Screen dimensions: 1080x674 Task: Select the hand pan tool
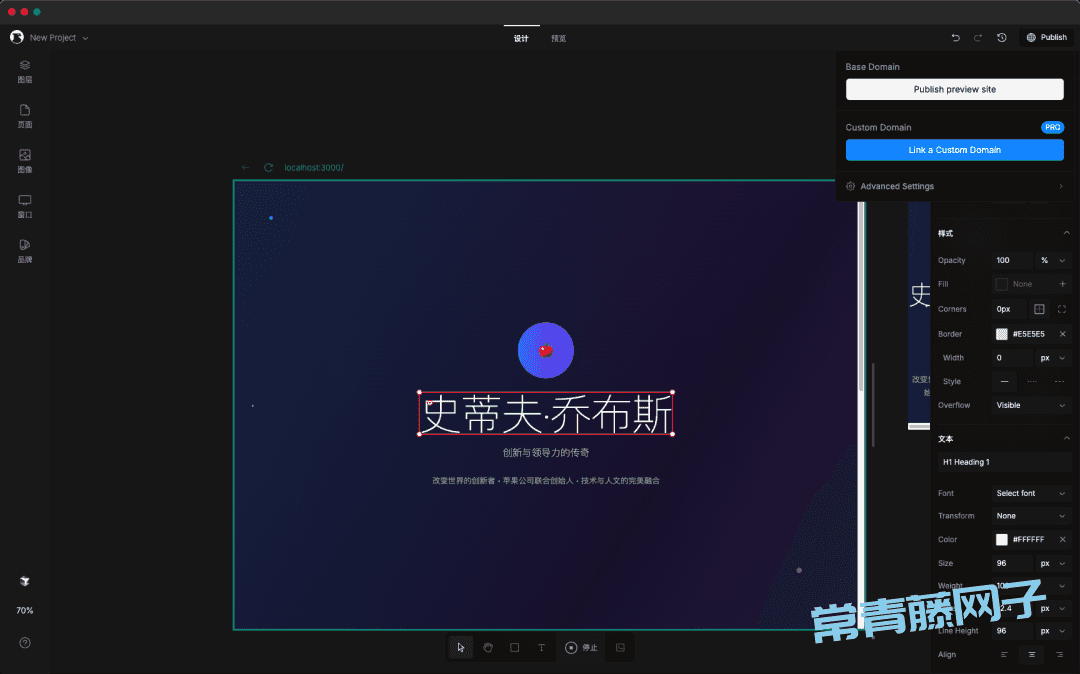point(488,647)
